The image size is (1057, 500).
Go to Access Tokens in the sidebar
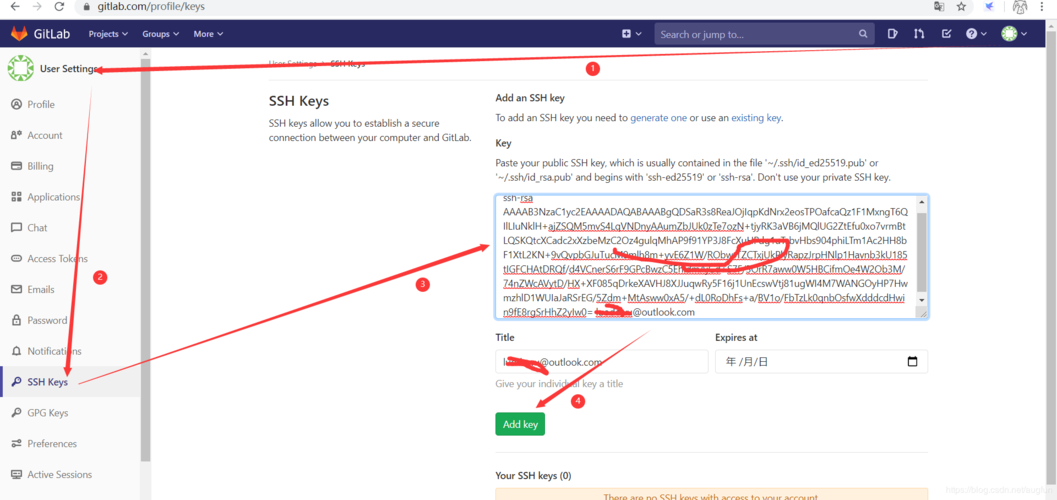57,259
